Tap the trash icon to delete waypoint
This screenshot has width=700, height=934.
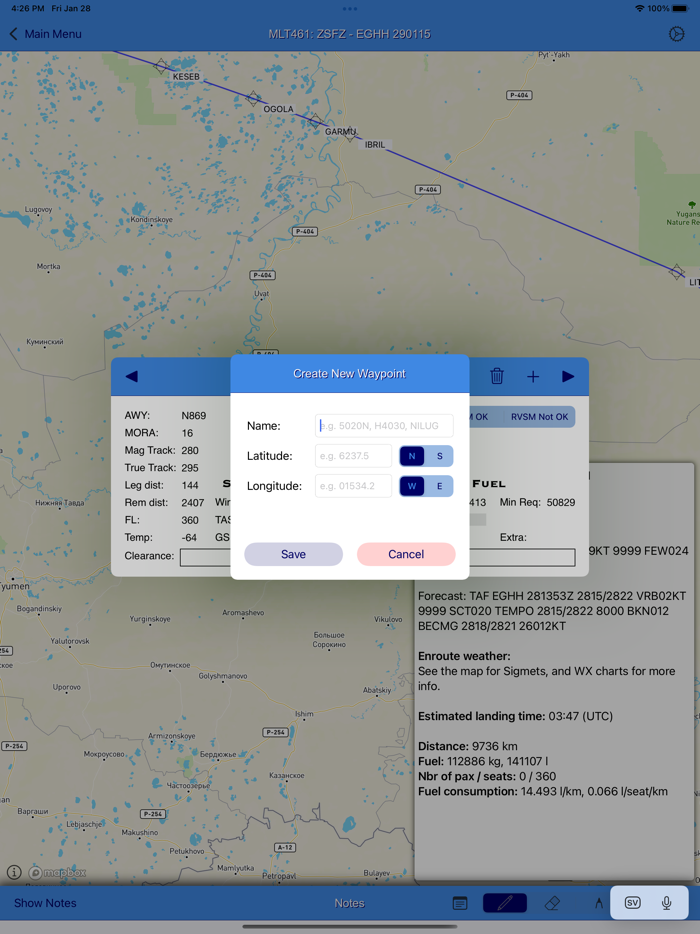pos(497,376)
